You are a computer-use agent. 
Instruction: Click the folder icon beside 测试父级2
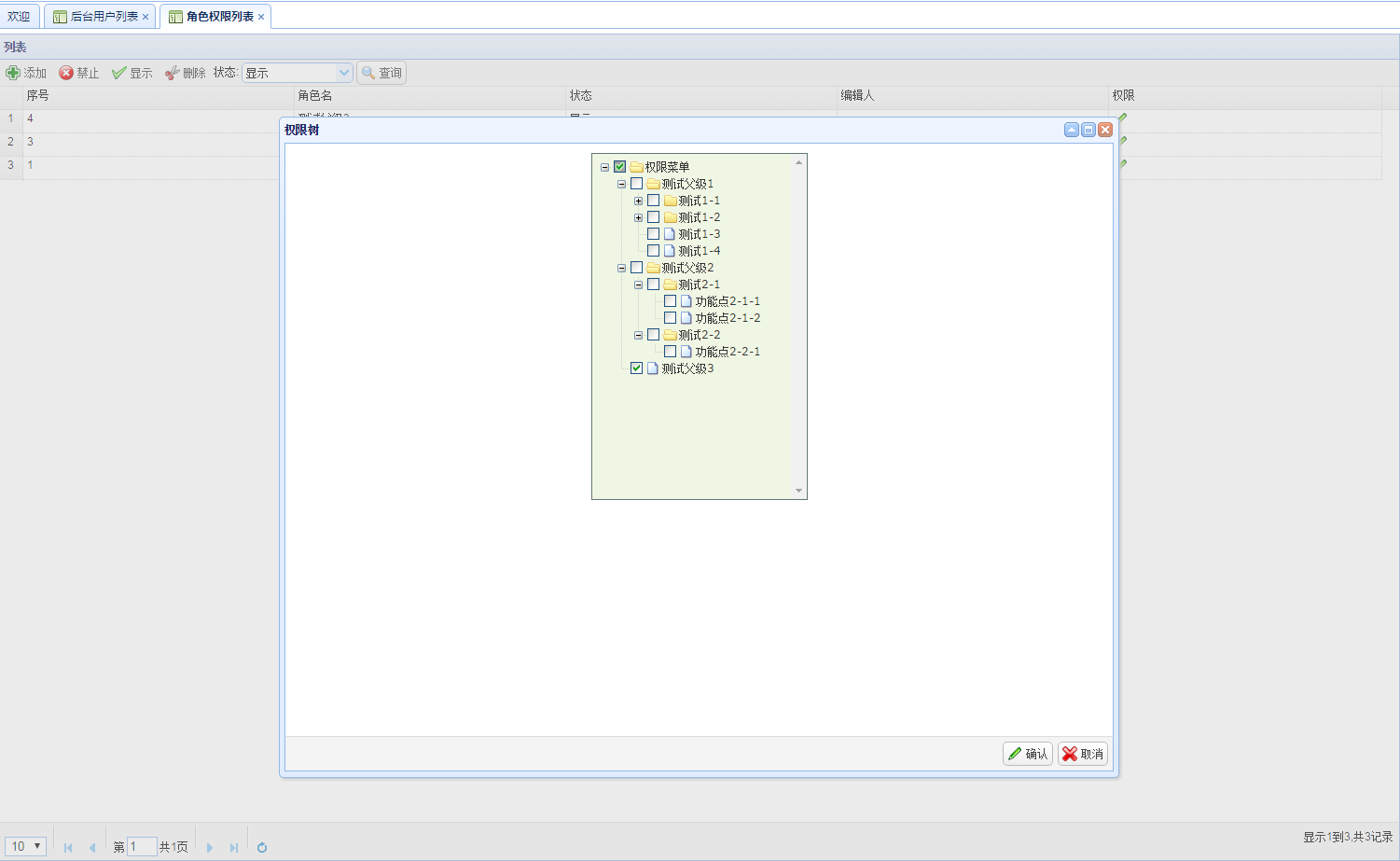tap(654, 268)
